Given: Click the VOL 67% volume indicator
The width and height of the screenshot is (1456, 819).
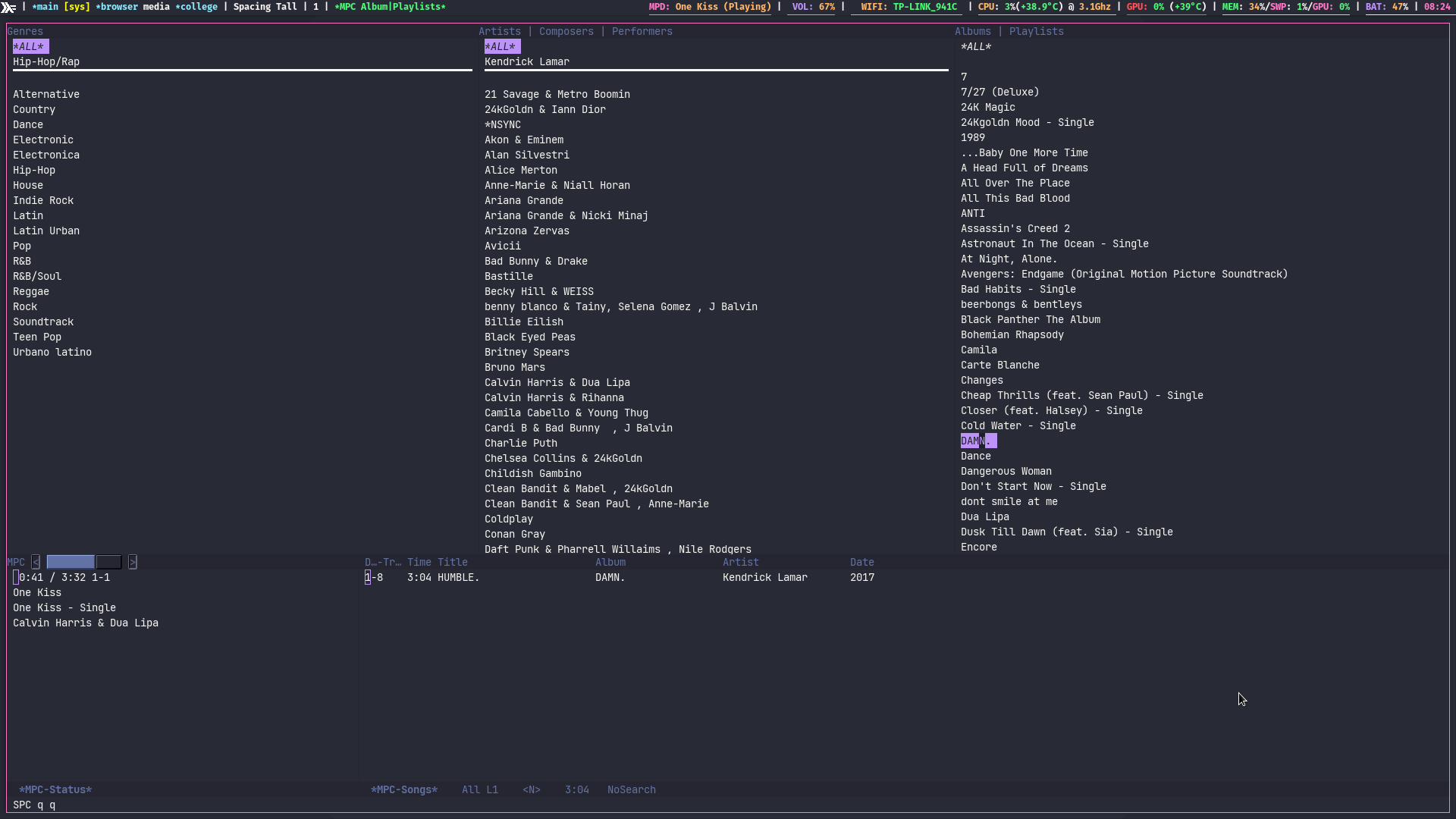Looking at the screenshot, I should [x=813, y=7].
